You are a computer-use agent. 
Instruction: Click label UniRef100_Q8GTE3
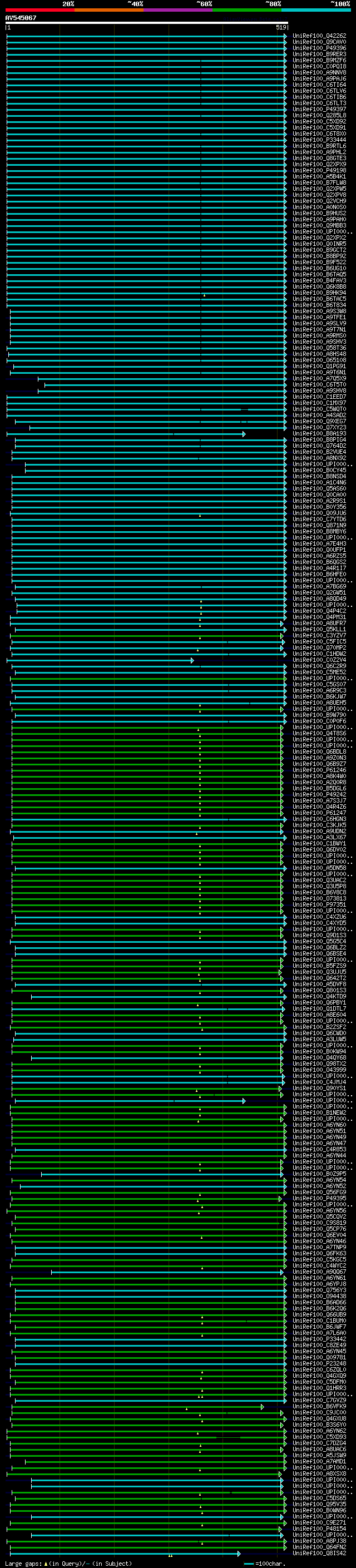(x=319, y=159)
